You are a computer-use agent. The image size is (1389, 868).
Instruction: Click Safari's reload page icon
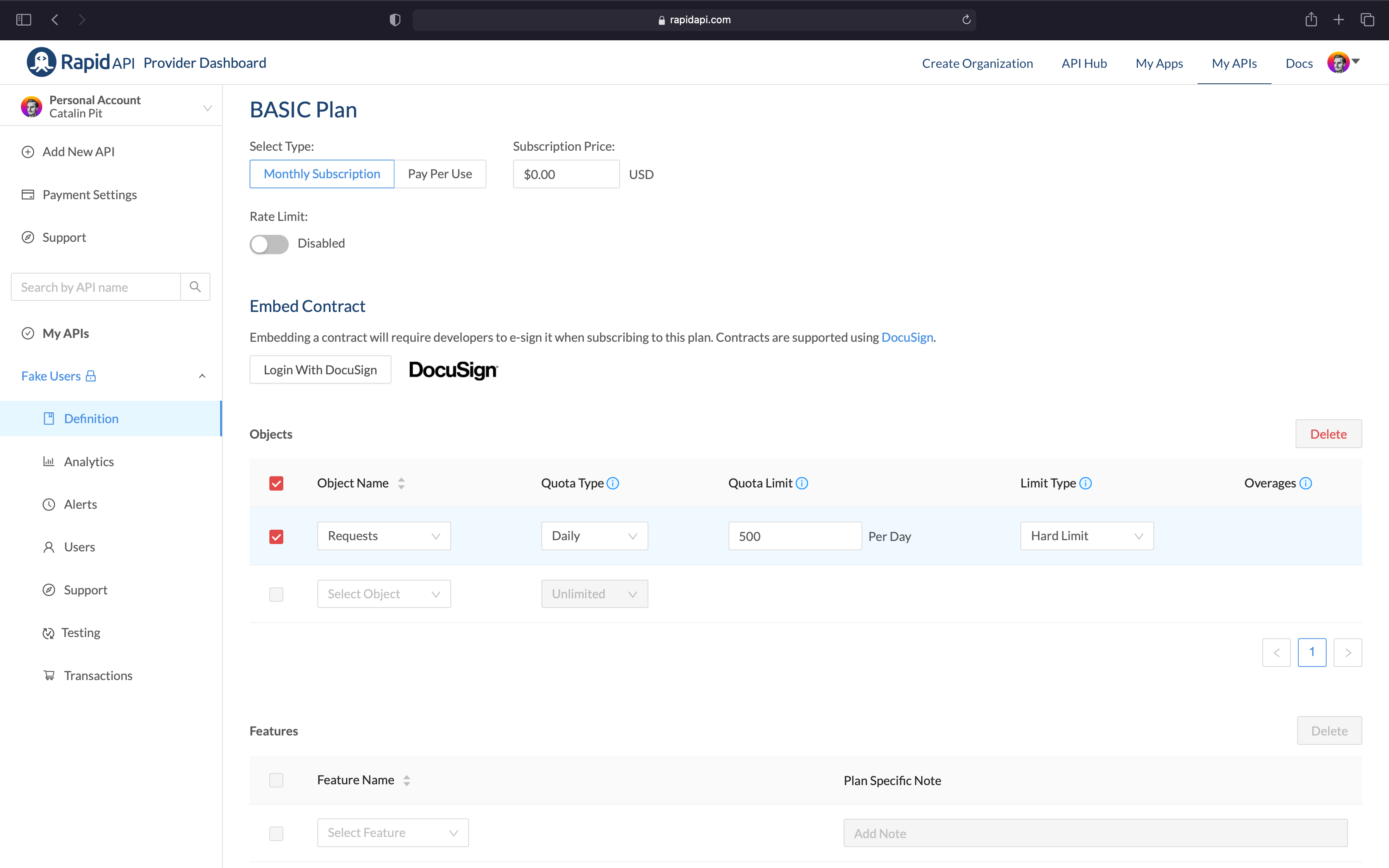coord(967,19)
